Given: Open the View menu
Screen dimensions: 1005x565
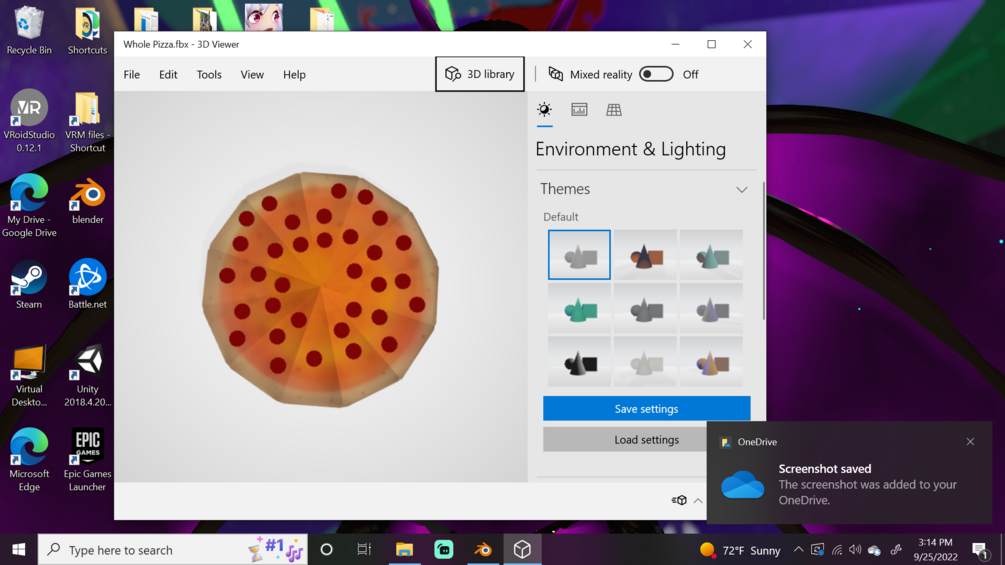Looking at the screenshot, I should point(252,74).
